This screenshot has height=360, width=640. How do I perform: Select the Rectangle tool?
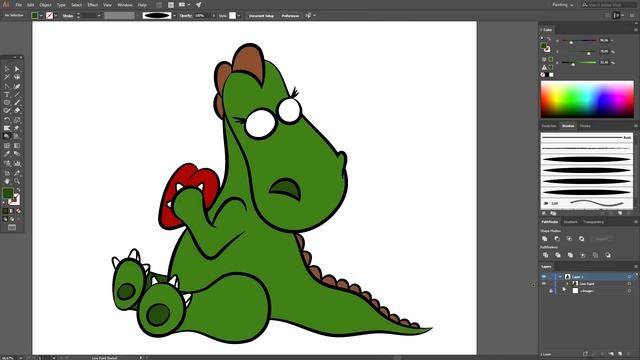tap(7, 102)
